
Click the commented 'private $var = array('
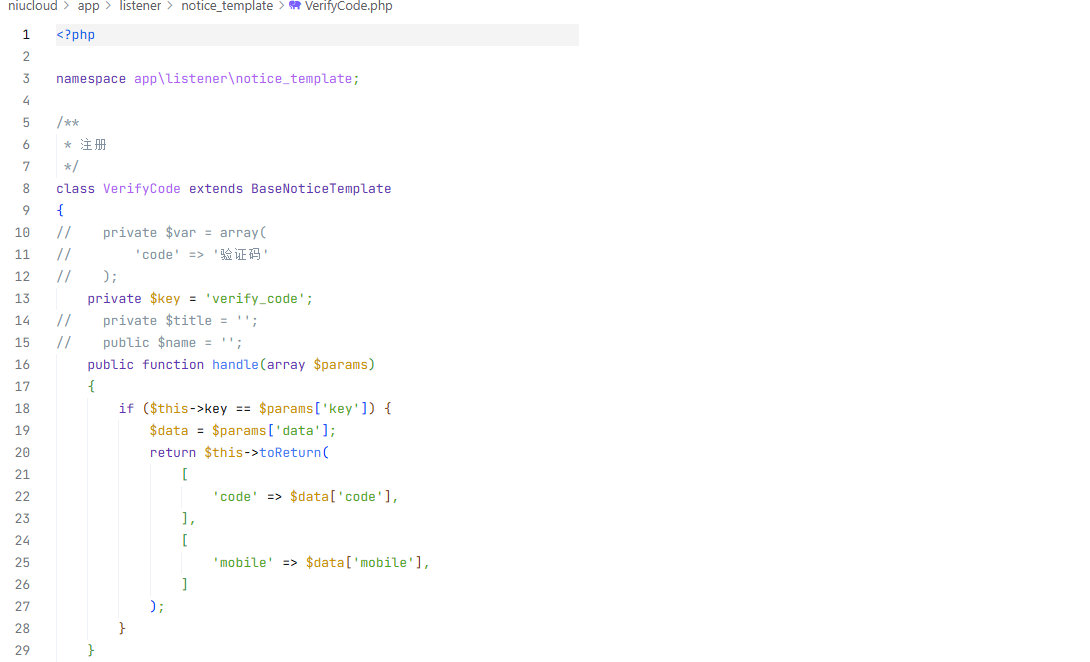click(184, 232)
